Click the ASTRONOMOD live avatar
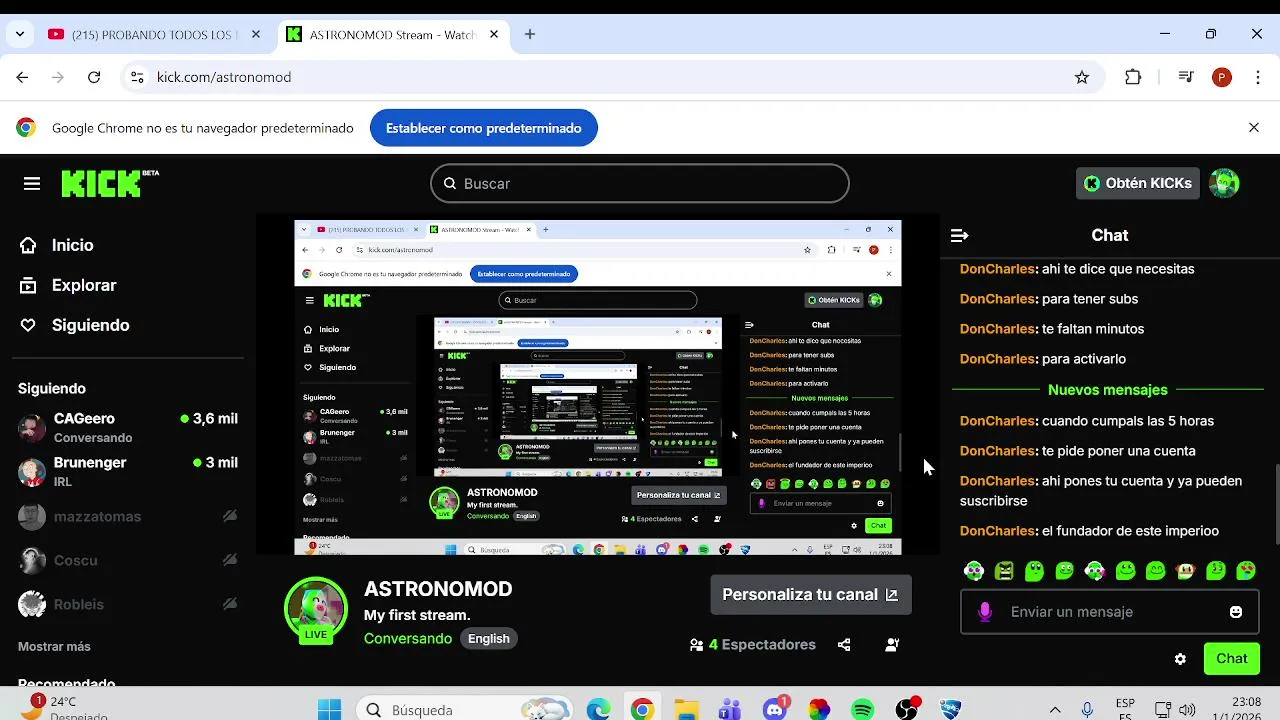This screenshot has width=1280, height=720. click(x=316, y=610)
